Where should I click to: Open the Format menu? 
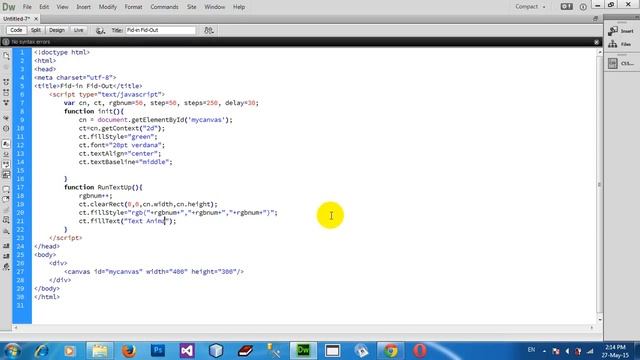pos(133,7)
